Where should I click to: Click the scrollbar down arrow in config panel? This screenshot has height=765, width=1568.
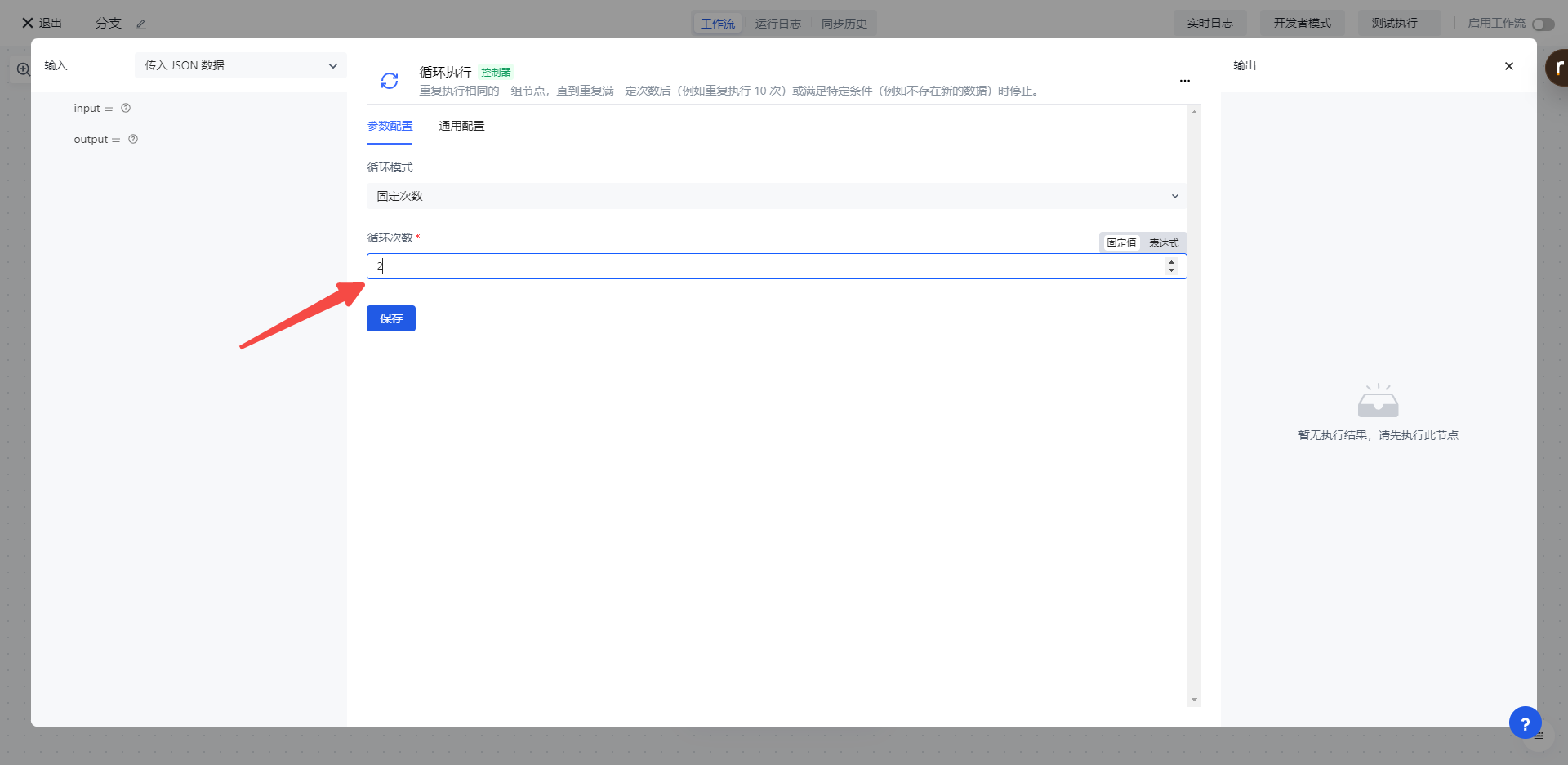click(1194, 700)
